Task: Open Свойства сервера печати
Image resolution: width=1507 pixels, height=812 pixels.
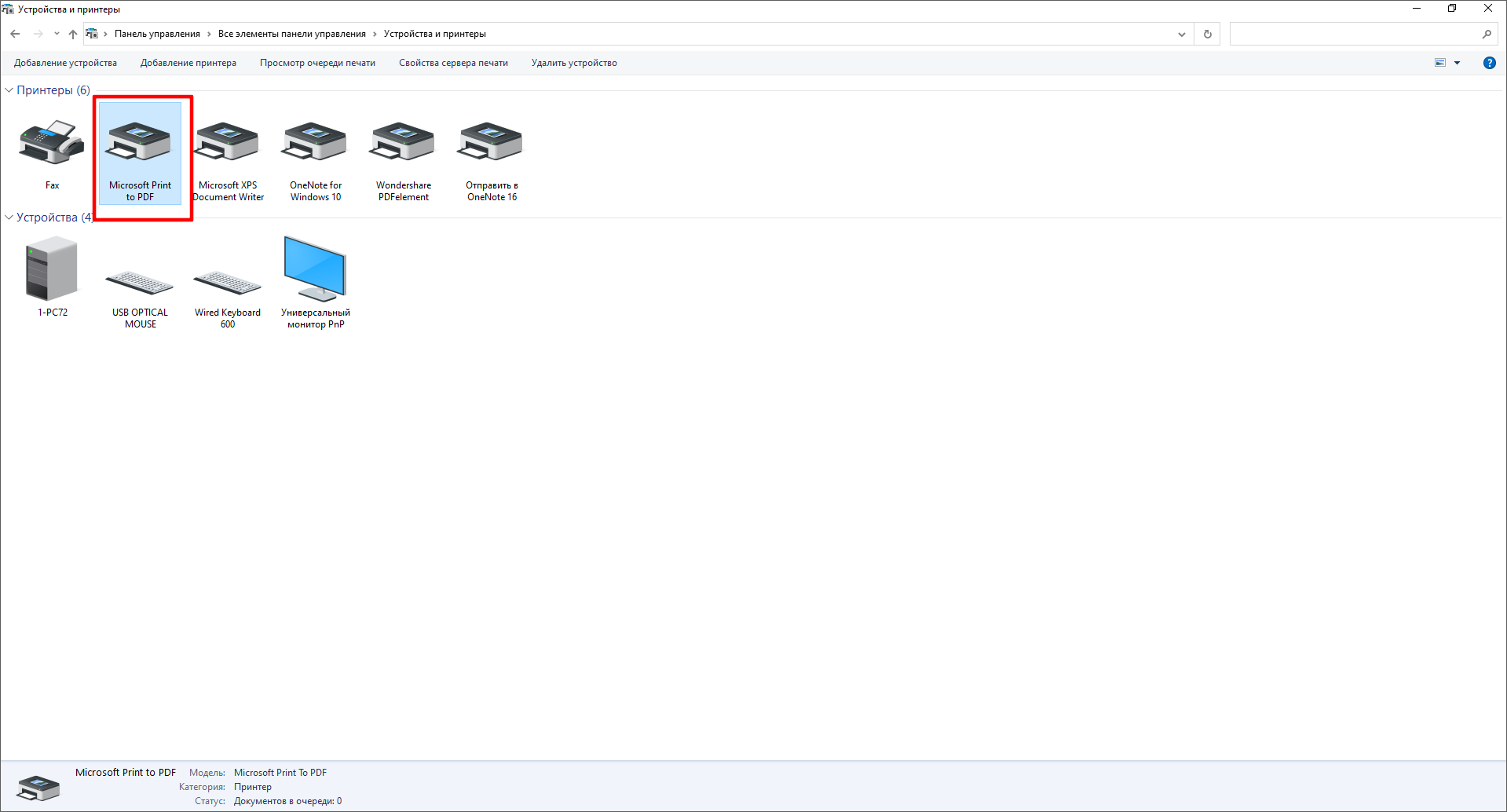Action: [x=453, y=63]
